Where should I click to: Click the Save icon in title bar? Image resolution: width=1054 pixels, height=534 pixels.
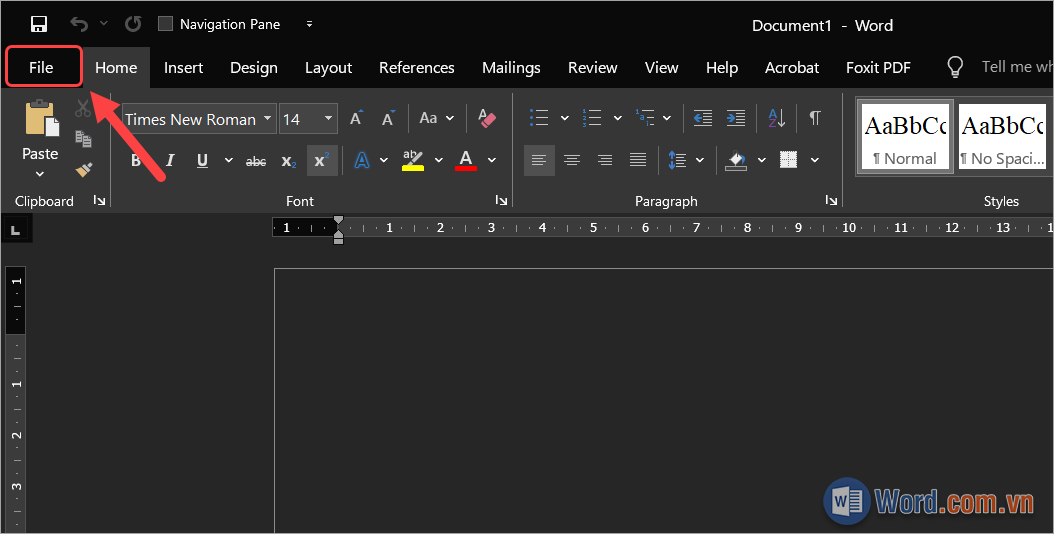39,24
